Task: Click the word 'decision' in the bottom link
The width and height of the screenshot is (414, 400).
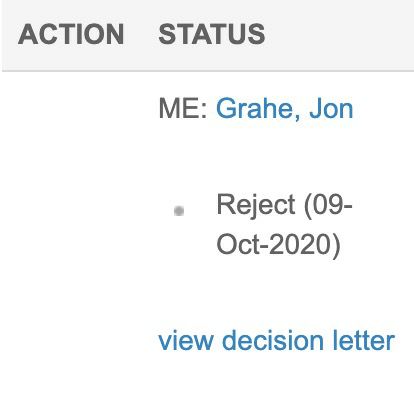Action: coord(273,340)
